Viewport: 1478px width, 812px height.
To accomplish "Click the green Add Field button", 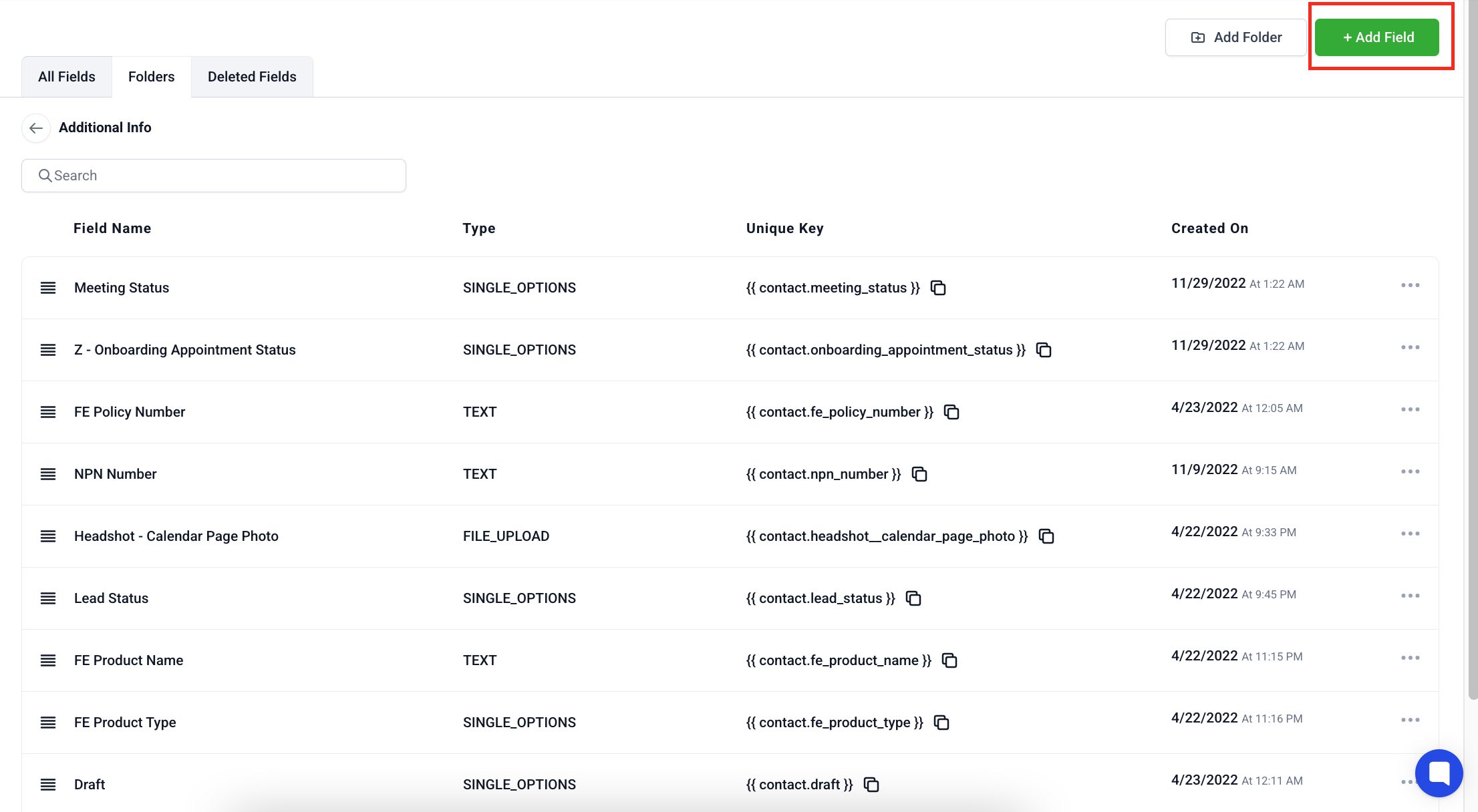I will (1377, 37).
